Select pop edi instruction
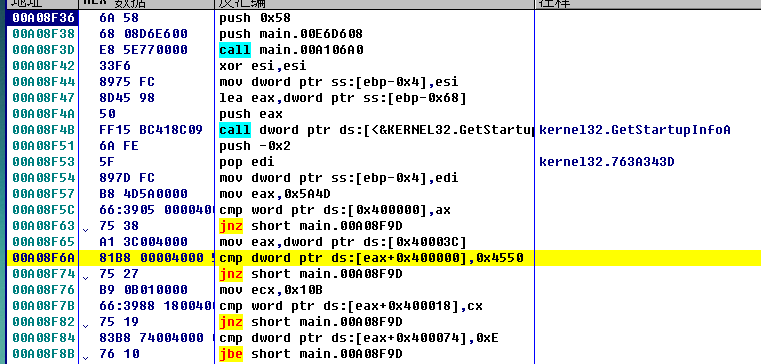 coord(247,162)
